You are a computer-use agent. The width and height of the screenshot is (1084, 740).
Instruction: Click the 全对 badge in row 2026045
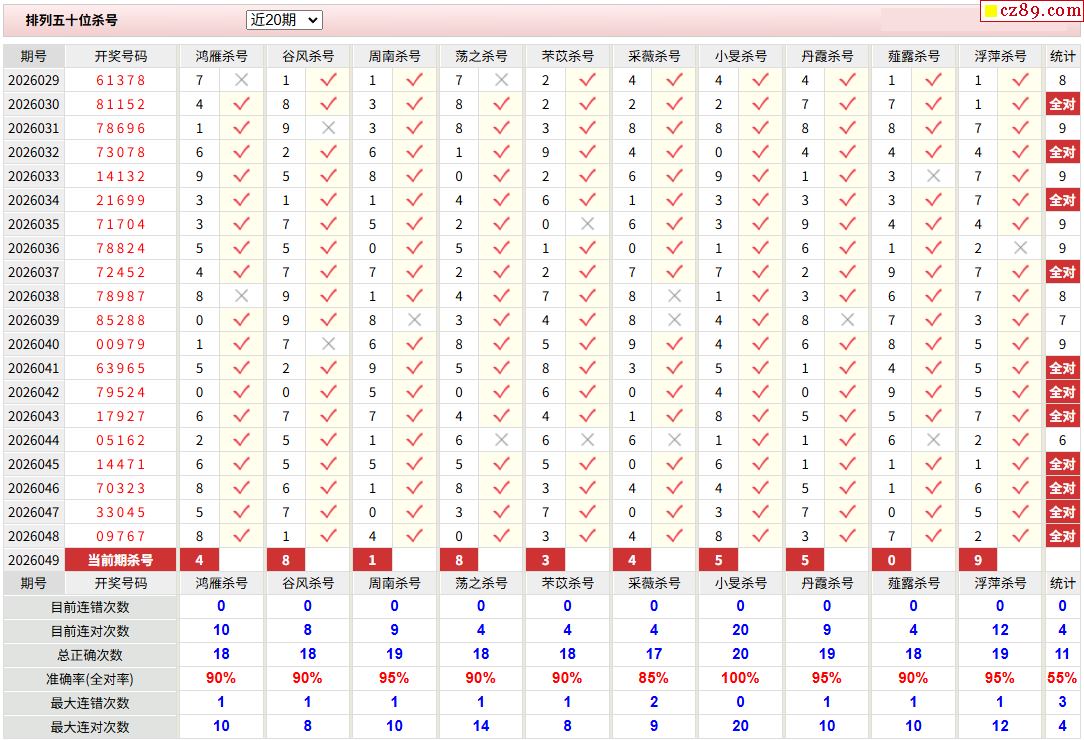pos(1063,464)
